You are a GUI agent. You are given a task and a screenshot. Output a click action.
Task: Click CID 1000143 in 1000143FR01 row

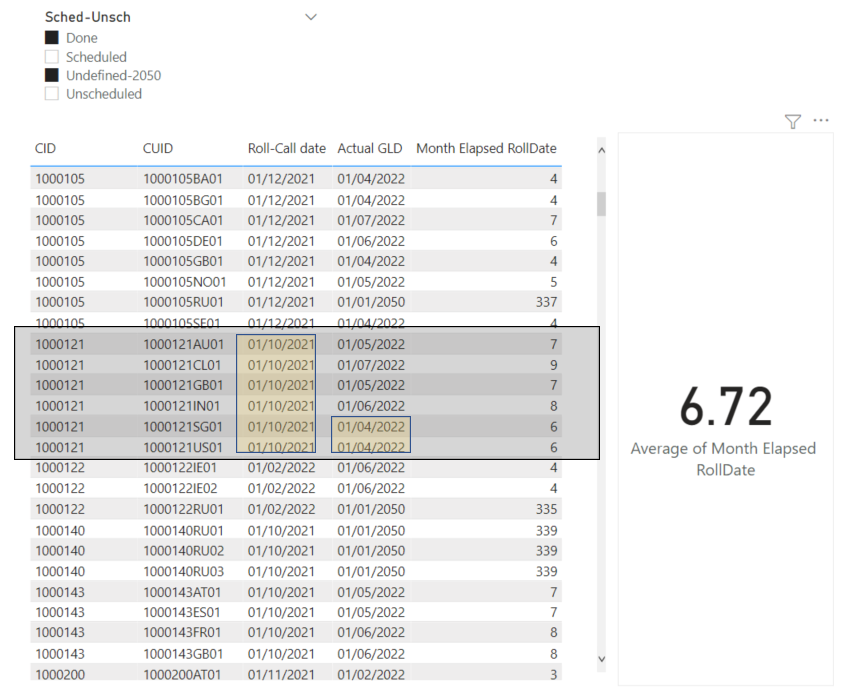click(60, 632)
